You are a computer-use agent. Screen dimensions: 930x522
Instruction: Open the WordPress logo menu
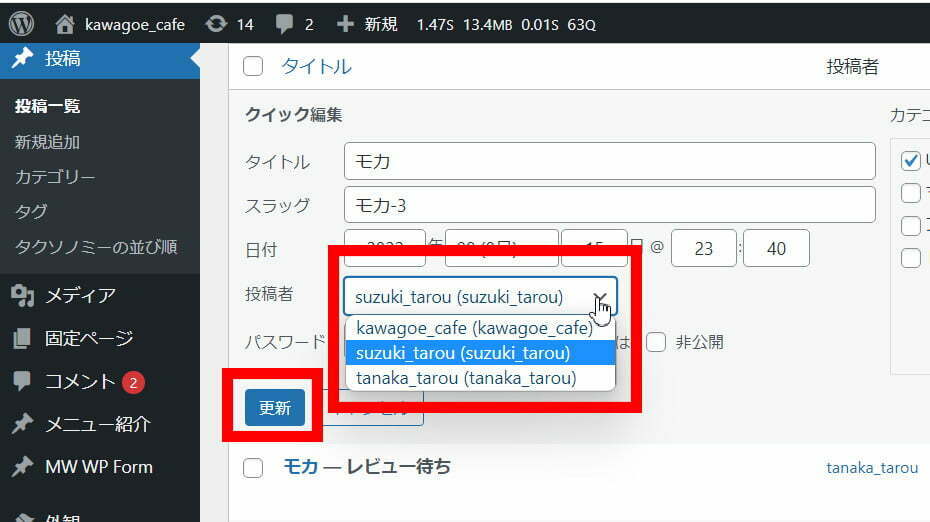(21, 24)
